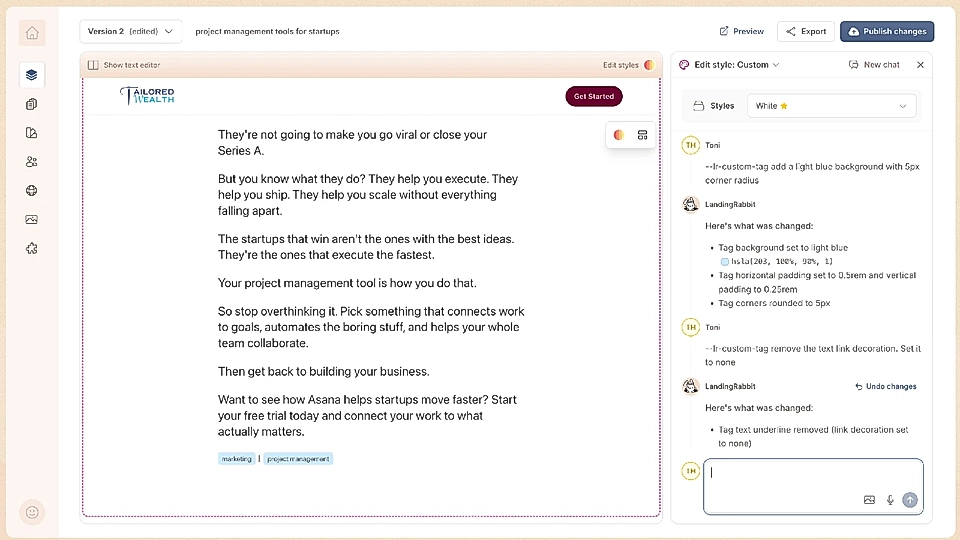Click inside the chat message input field
Image resolution: width=960 pixels, height=540 pixels.
813,486
